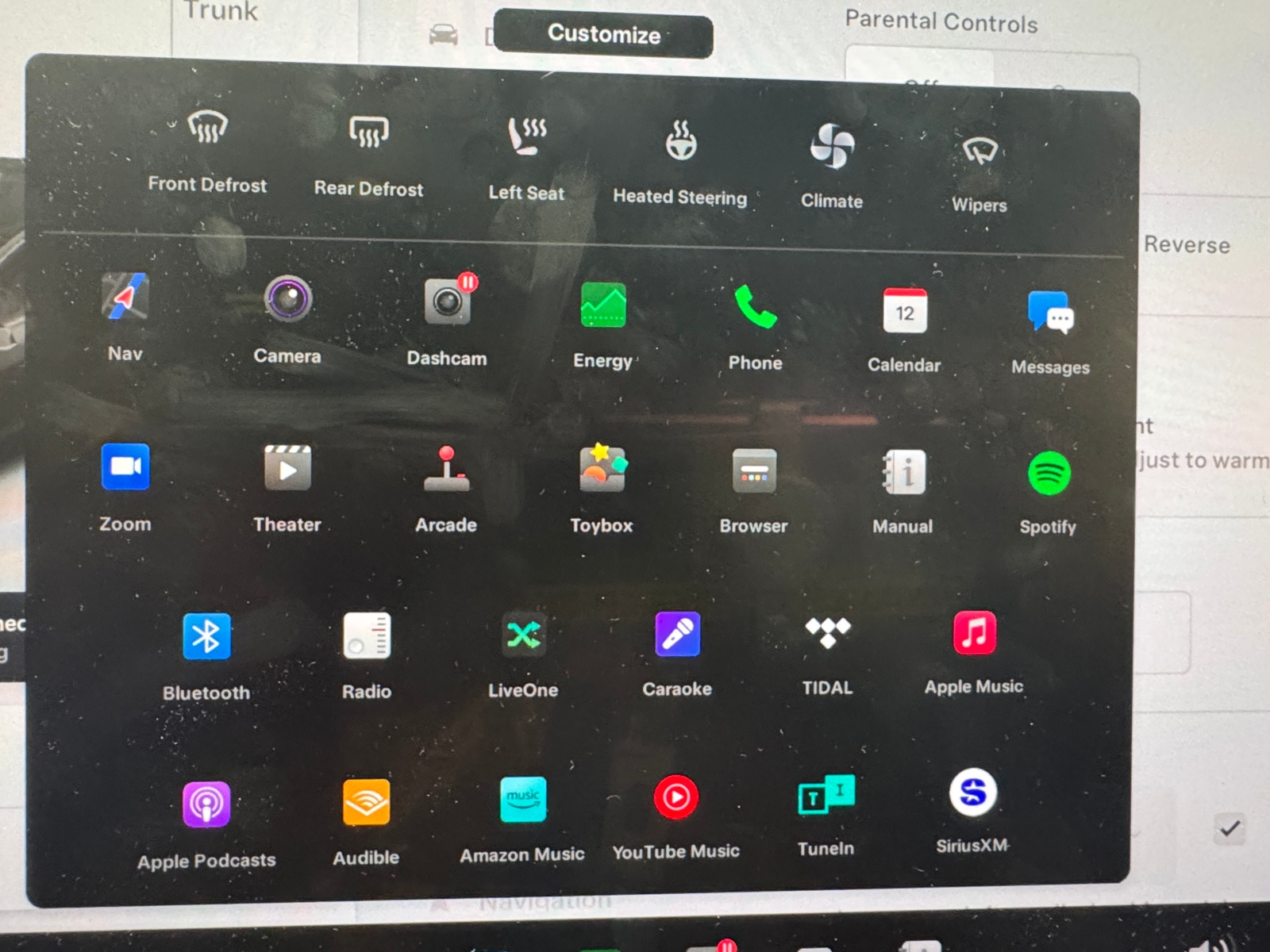1270x952 pixels.
Task: Enable Heated Steering
Action: pos(680,162)
